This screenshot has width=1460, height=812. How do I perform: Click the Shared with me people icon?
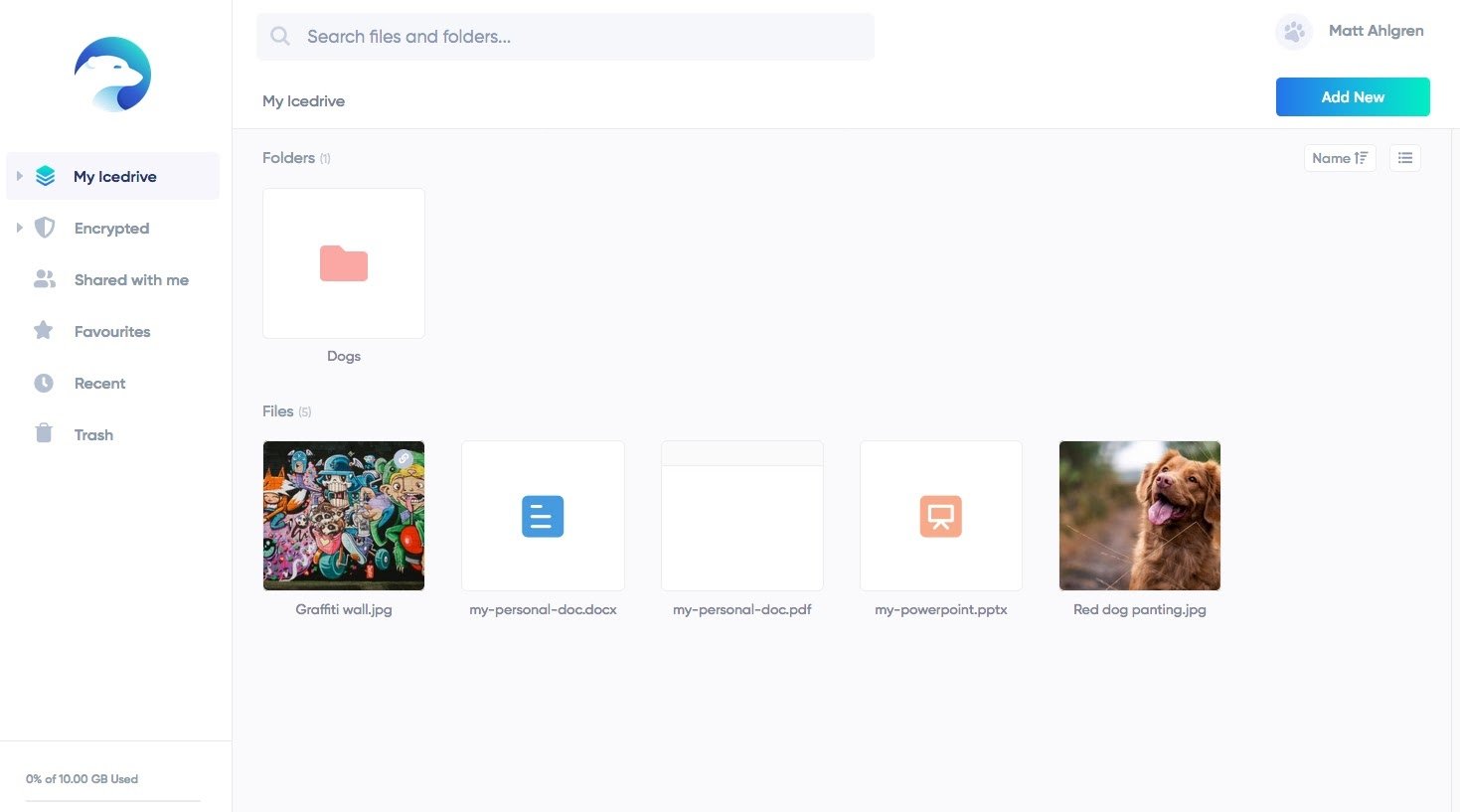[44, 279]
